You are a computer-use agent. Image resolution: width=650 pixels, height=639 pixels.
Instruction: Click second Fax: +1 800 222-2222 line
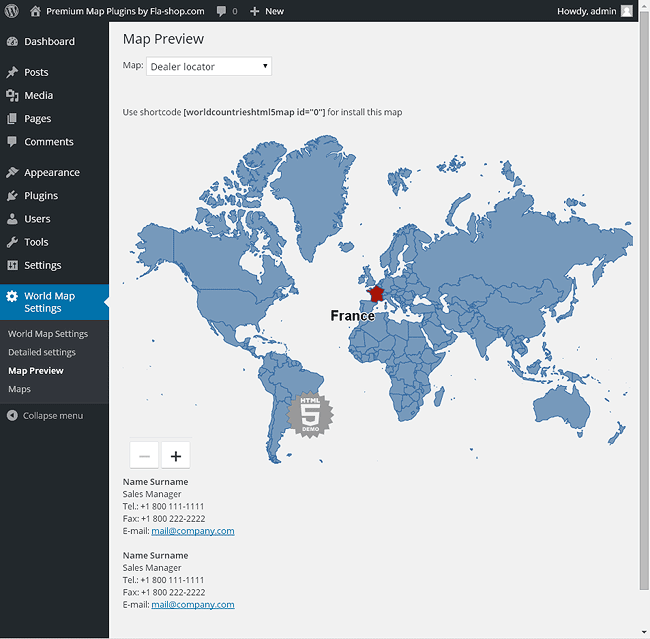pos(164,592)
